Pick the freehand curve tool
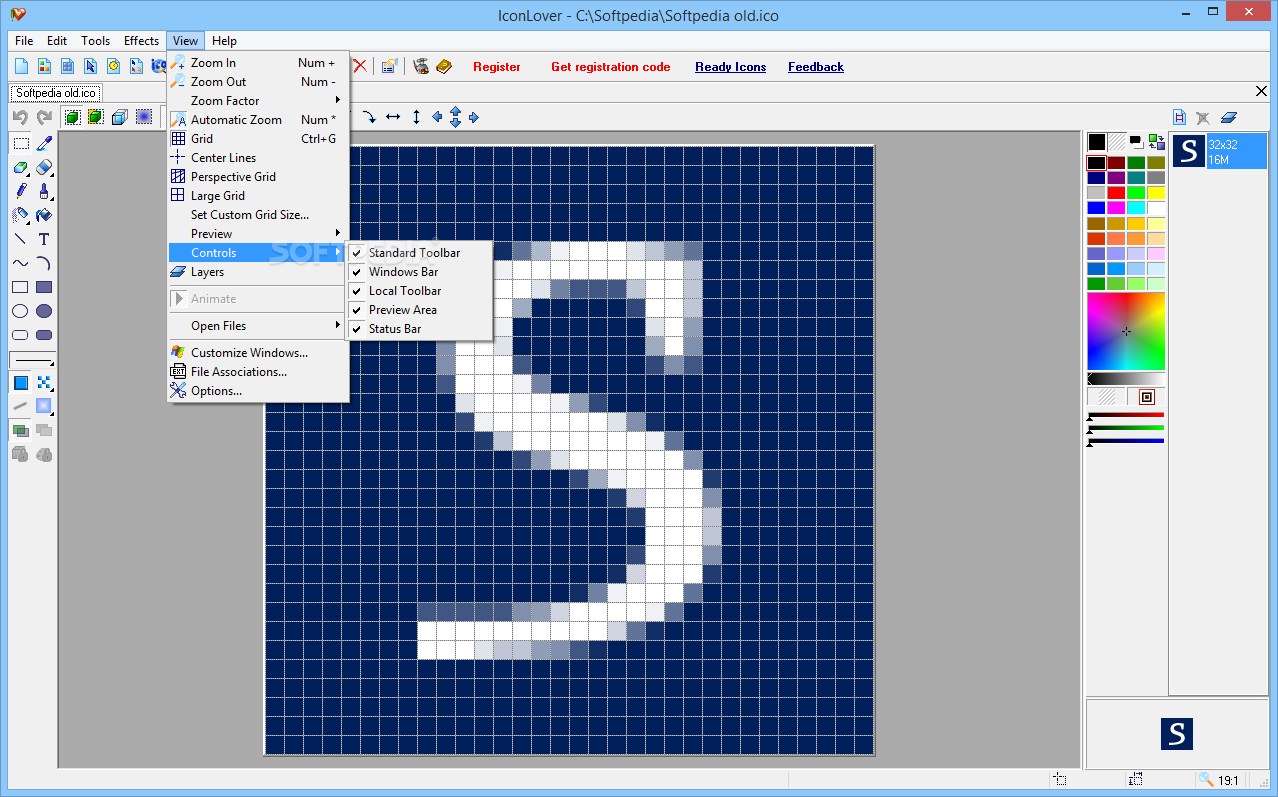 [x=20, y=263]
